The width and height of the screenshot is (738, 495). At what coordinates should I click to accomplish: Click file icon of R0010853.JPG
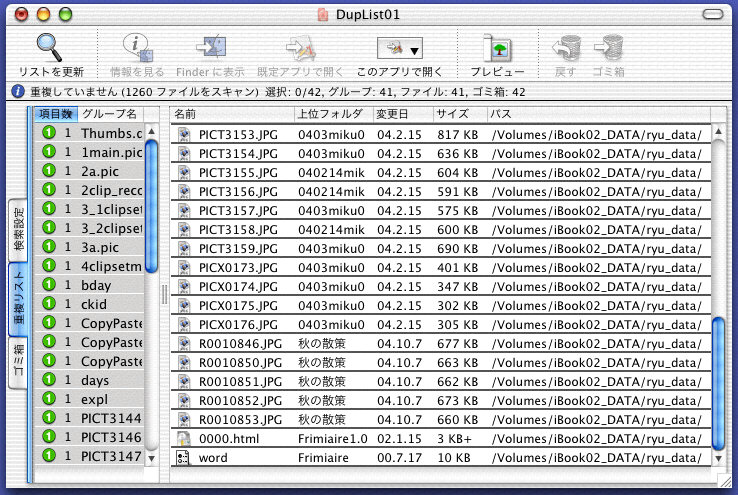pyautogui.click(x=184, y=419)
